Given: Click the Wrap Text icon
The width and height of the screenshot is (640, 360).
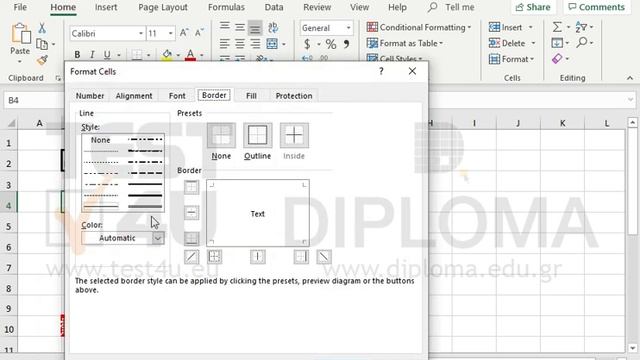Looking at the screenshot, I should (273, 27).
